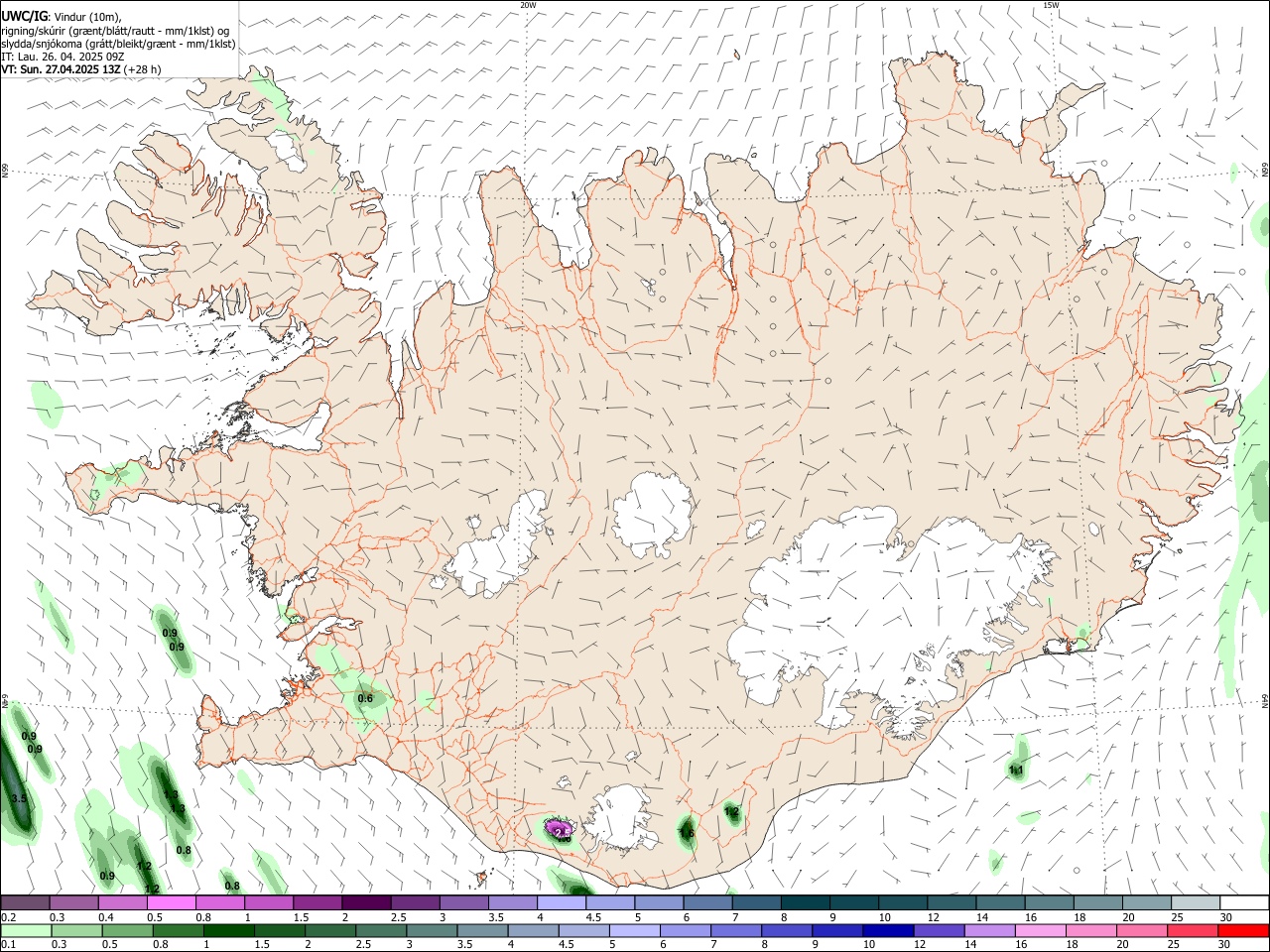Screen dimensions: 1270x952
Task: Click the '0.2' label under the upper legend row
Action: [x=8, y=917]
